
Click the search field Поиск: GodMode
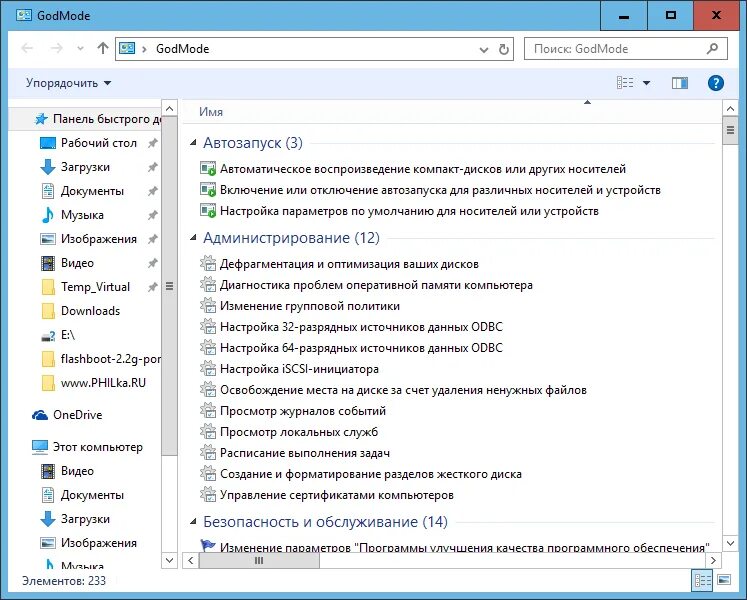(626, 49)
